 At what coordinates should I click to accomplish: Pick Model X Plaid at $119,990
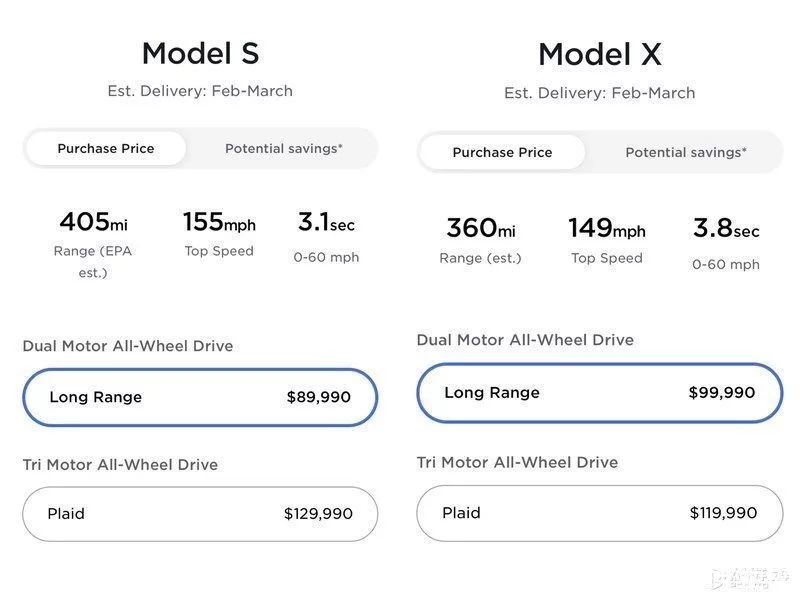(x=599, y=513)
